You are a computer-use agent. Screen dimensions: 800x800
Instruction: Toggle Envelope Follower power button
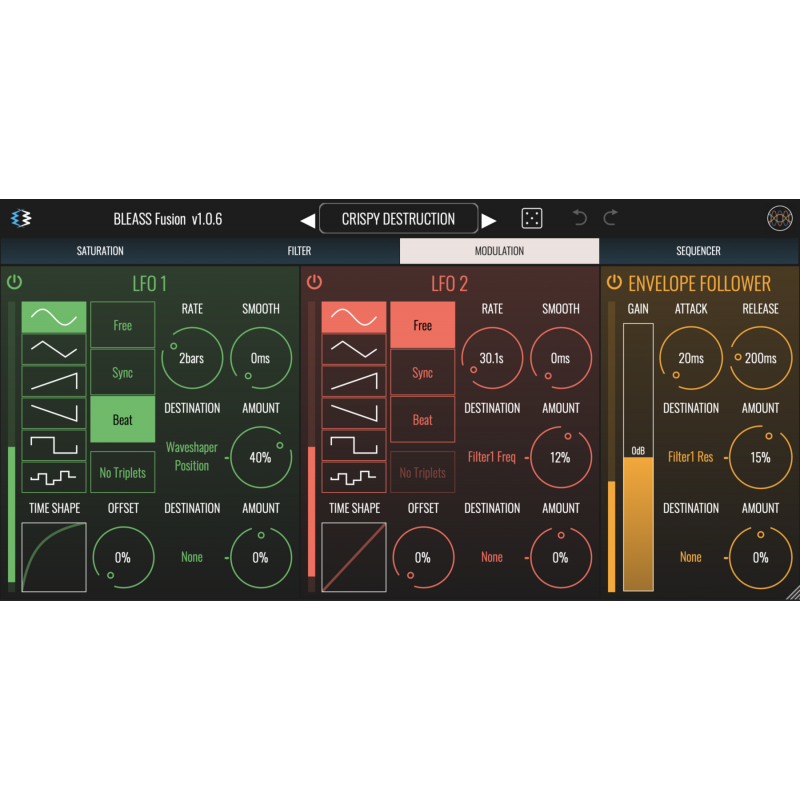[x=614, y=282]
